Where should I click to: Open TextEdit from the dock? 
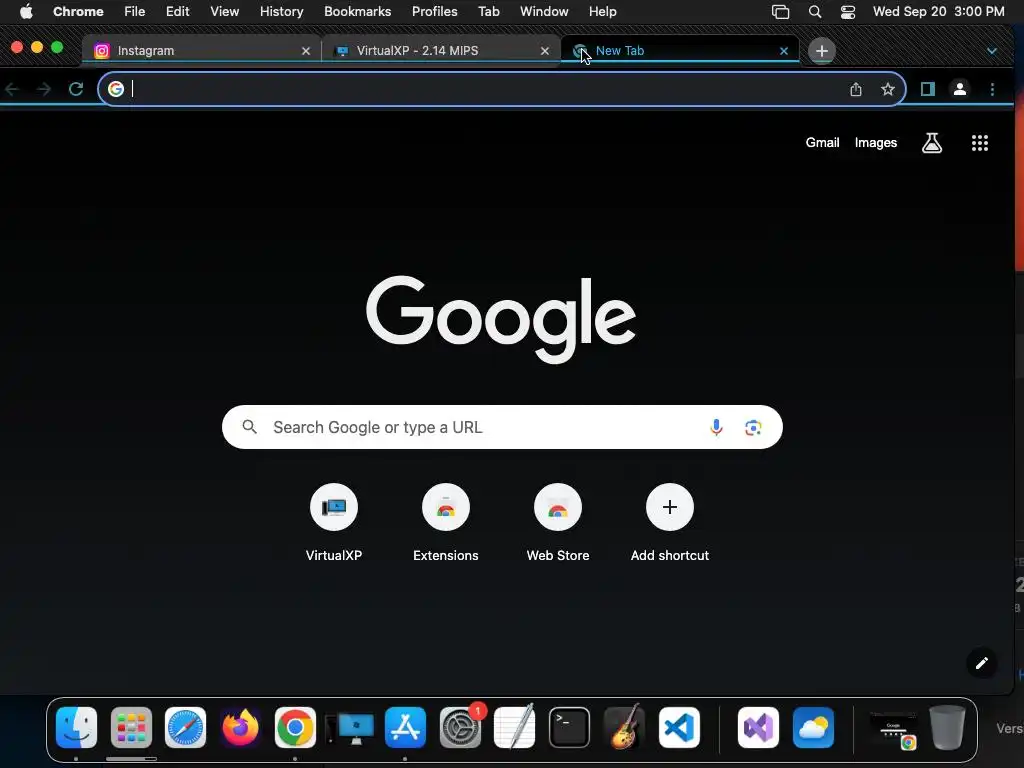pyautogui.click(x=515, y=726)
